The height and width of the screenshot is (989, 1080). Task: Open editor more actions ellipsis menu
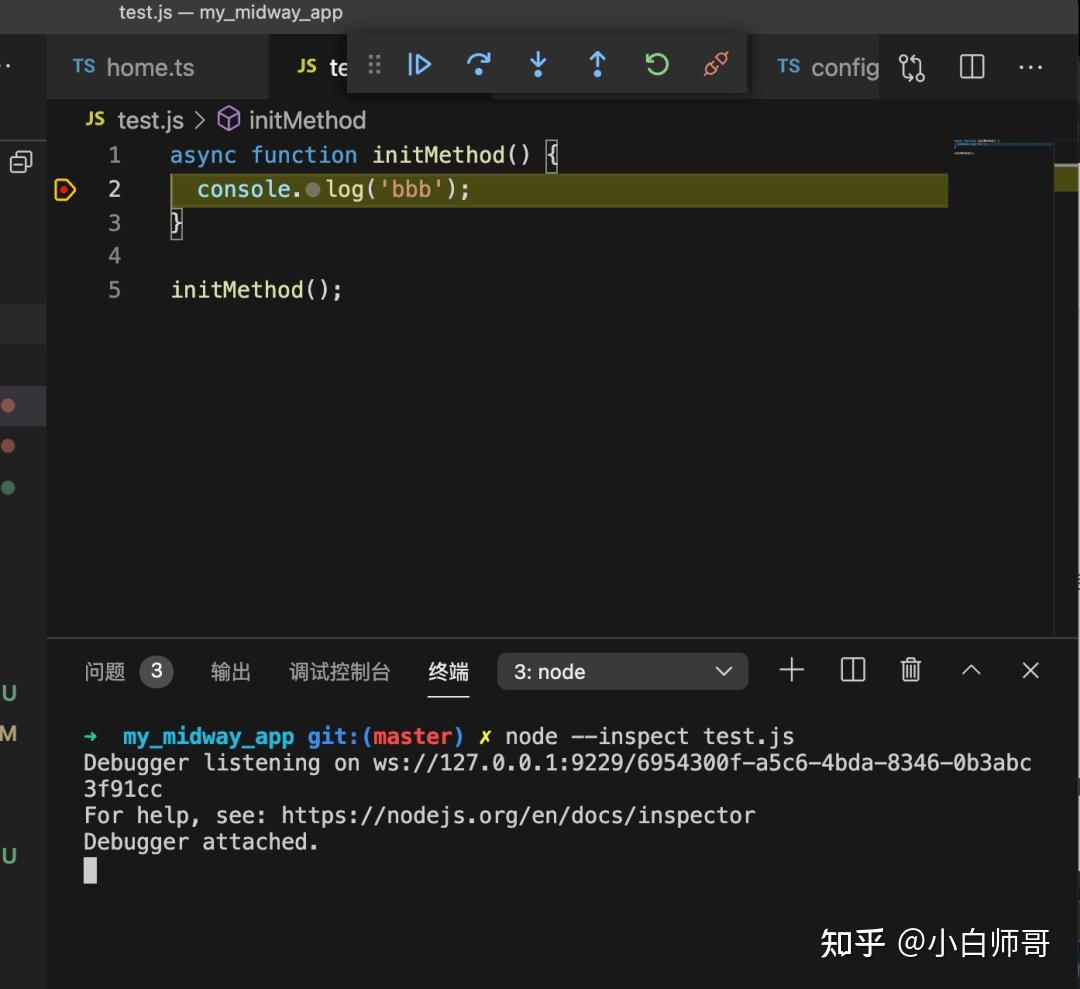[1030, 67]
